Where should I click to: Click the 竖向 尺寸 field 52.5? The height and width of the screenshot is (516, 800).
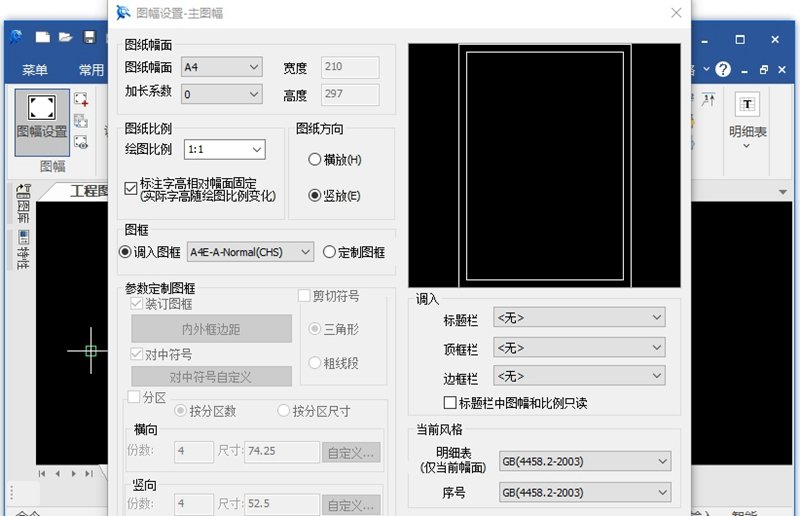pyautogui.click(x=282, y=504)
